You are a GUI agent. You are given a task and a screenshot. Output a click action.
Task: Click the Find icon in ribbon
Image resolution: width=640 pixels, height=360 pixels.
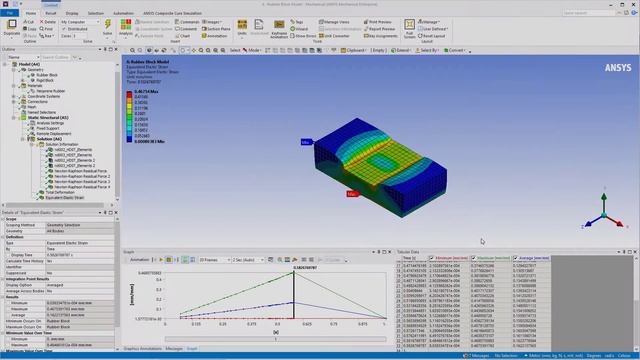[x=46, y=29]
